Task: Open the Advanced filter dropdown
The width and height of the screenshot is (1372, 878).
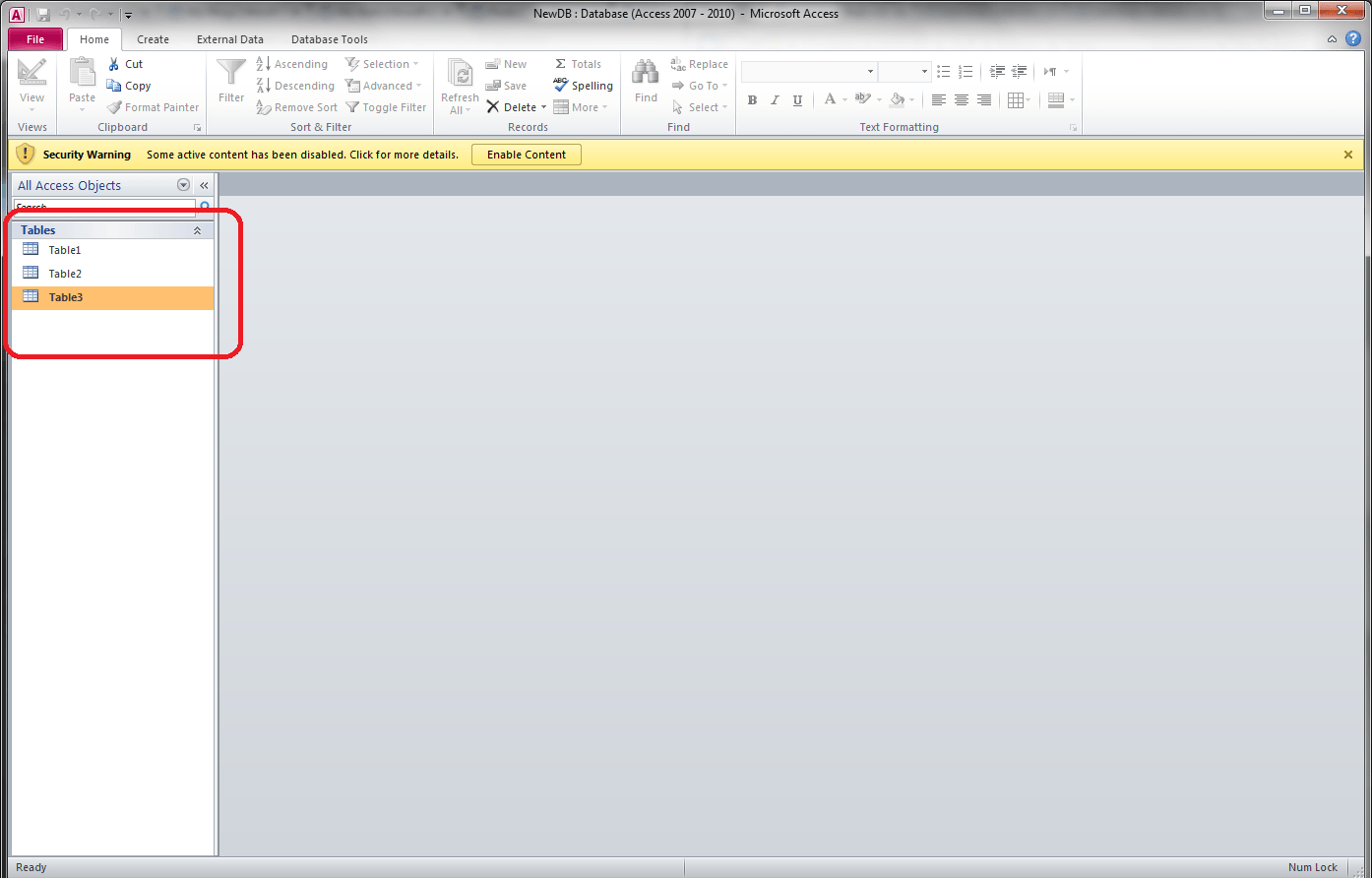Action: (383, 85)
